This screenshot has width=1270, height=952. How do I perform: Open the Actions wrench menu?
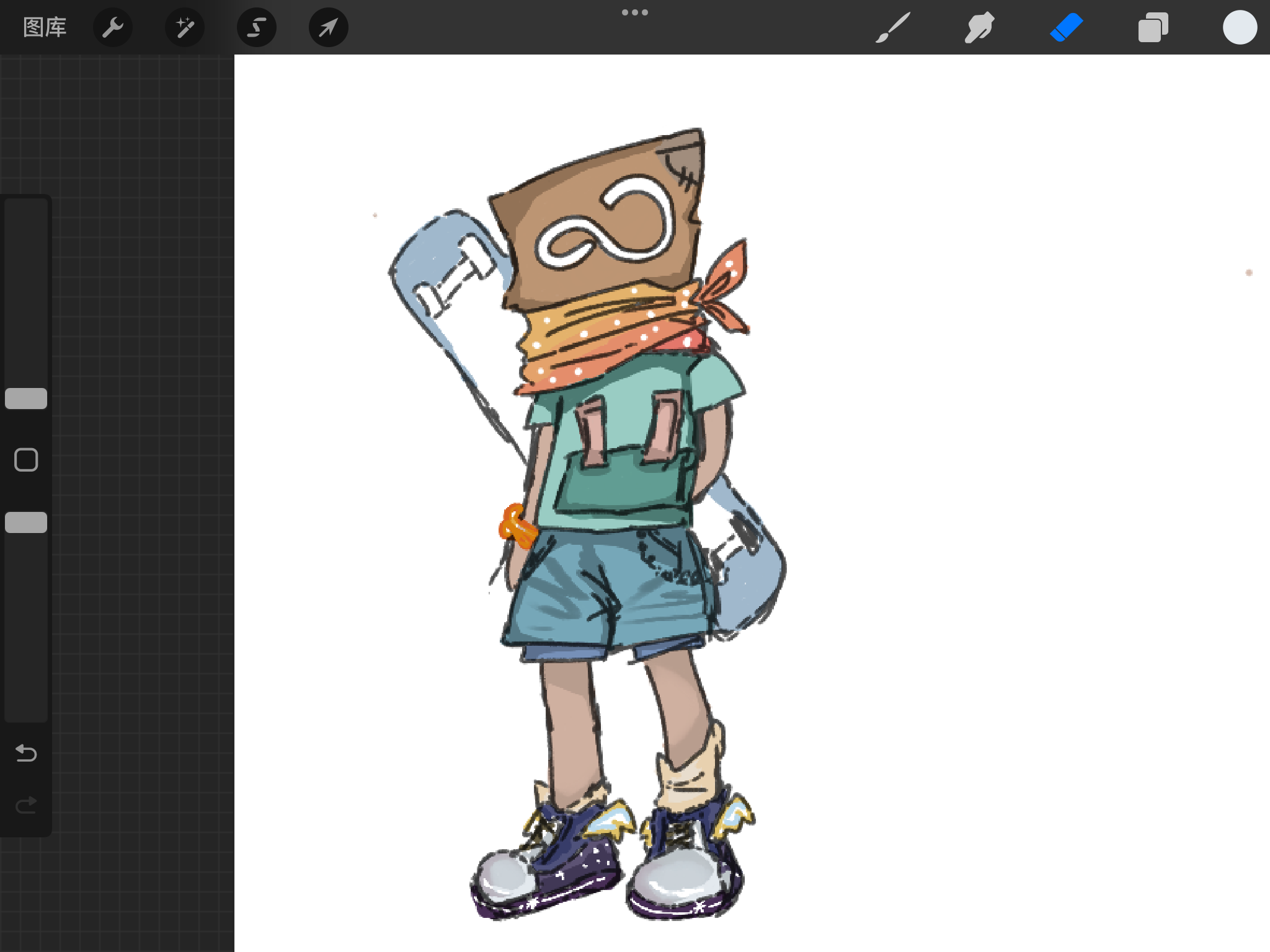(x=113, y=27)
